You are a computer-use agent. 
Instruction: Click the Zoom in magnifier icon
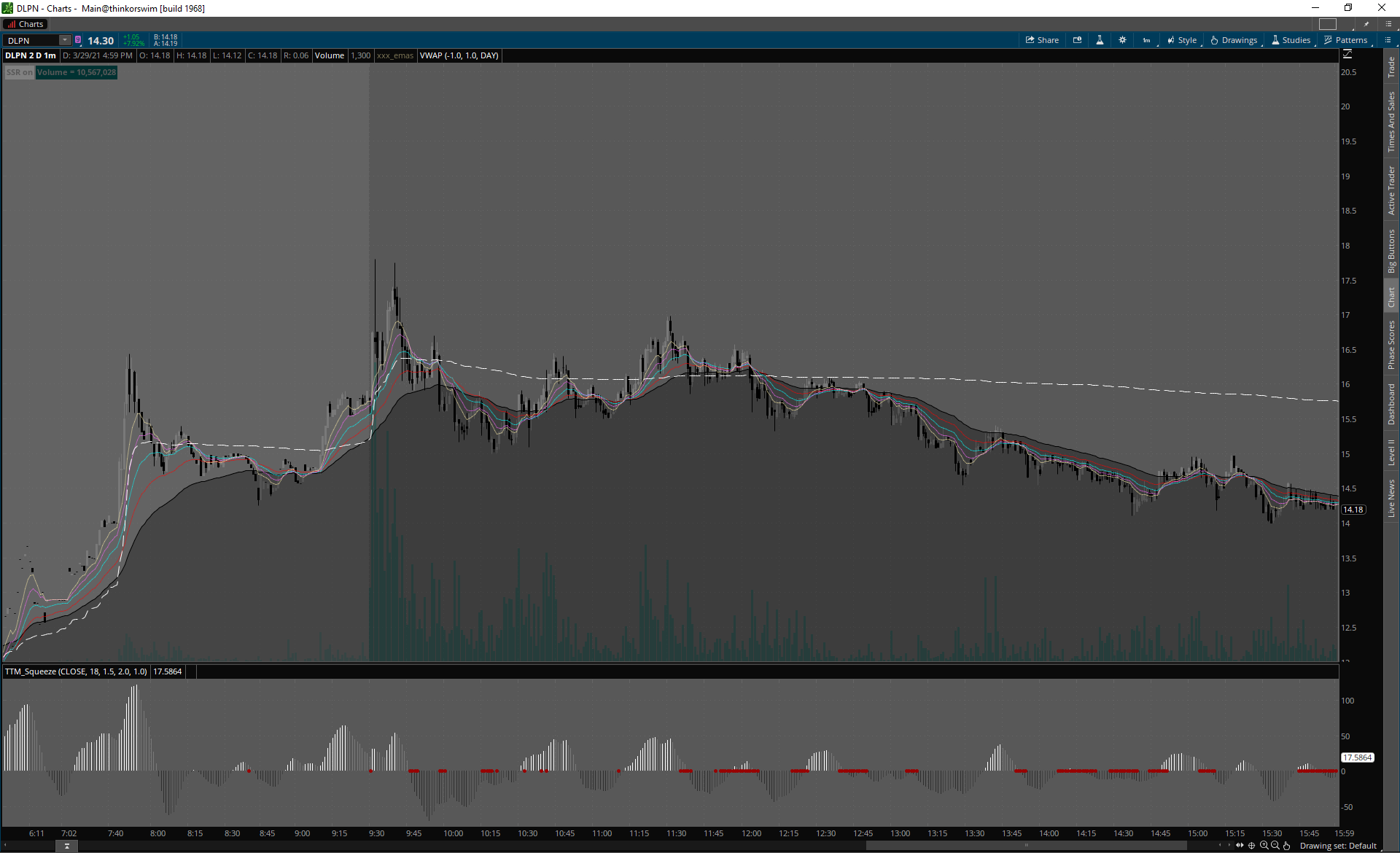(1264, 846)
